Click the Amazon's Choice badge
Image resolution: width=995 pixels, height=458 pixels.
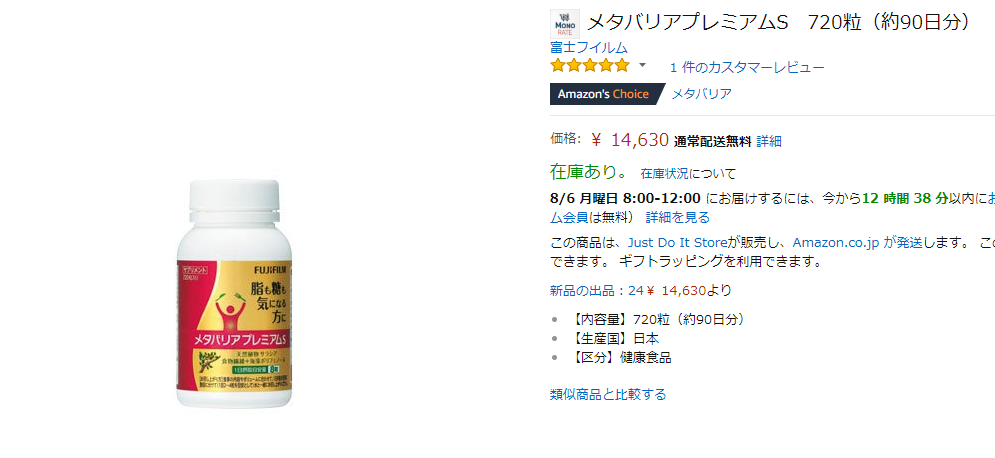[x=605, y=94]
